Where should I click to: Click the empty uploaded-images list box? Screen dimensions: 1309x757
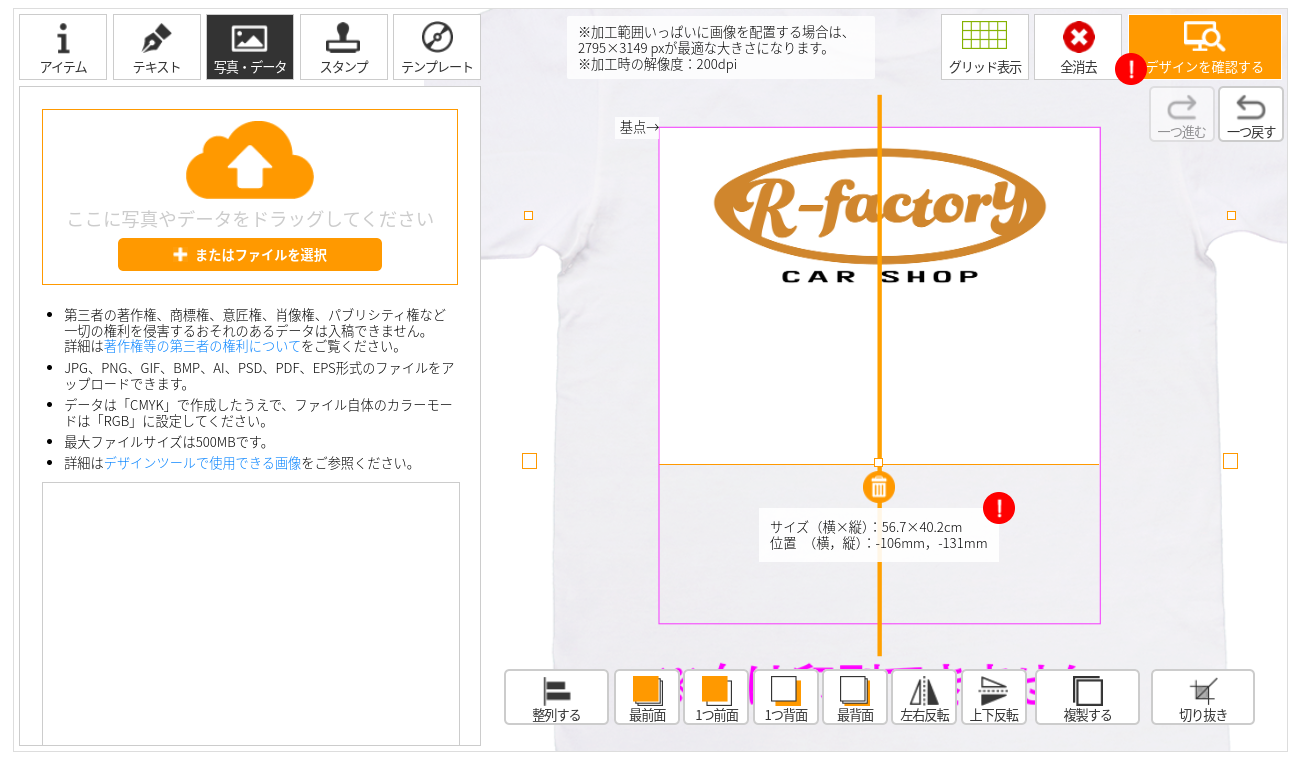pos(251,613)
